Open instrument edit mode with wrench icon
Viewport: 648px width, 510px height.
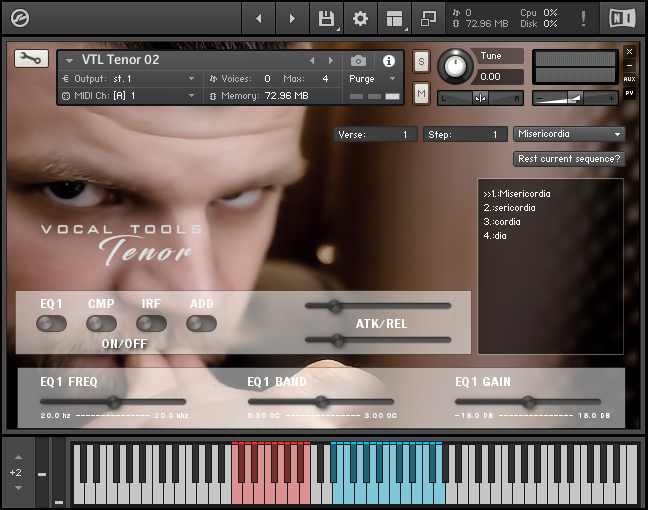(x=31, y=58)
